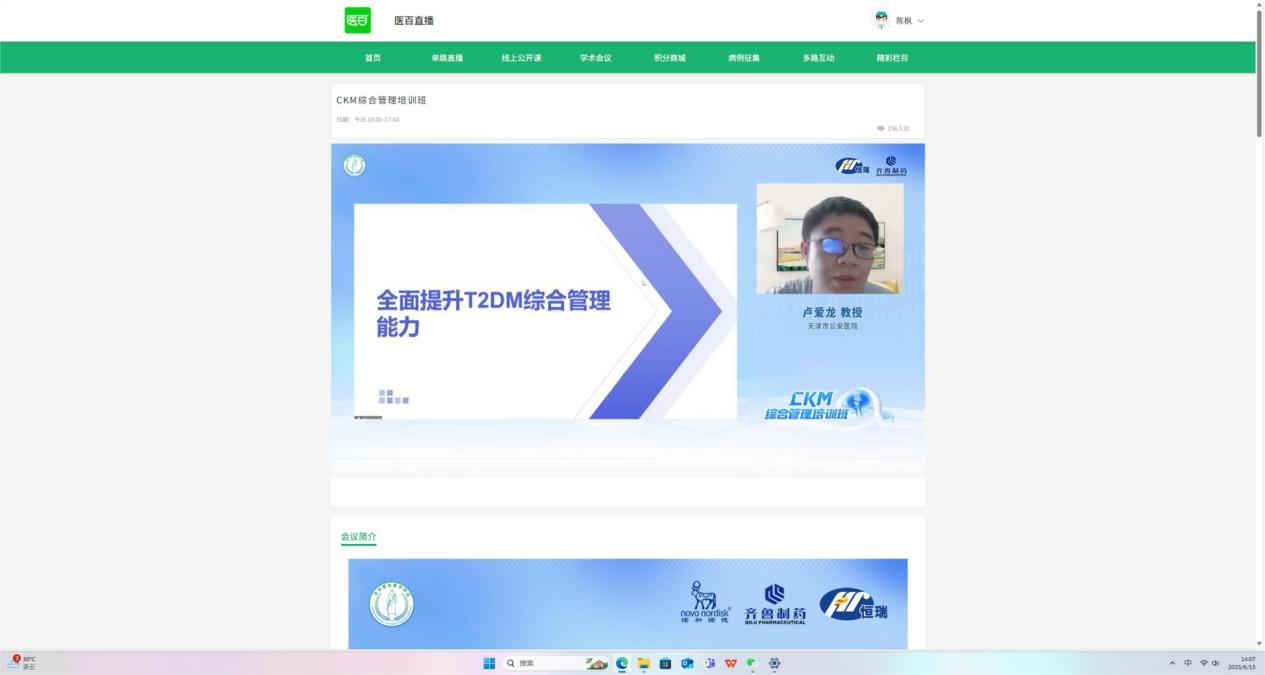
Task: Select 积分商城 in the navigation bar
Action: point(670,58)
